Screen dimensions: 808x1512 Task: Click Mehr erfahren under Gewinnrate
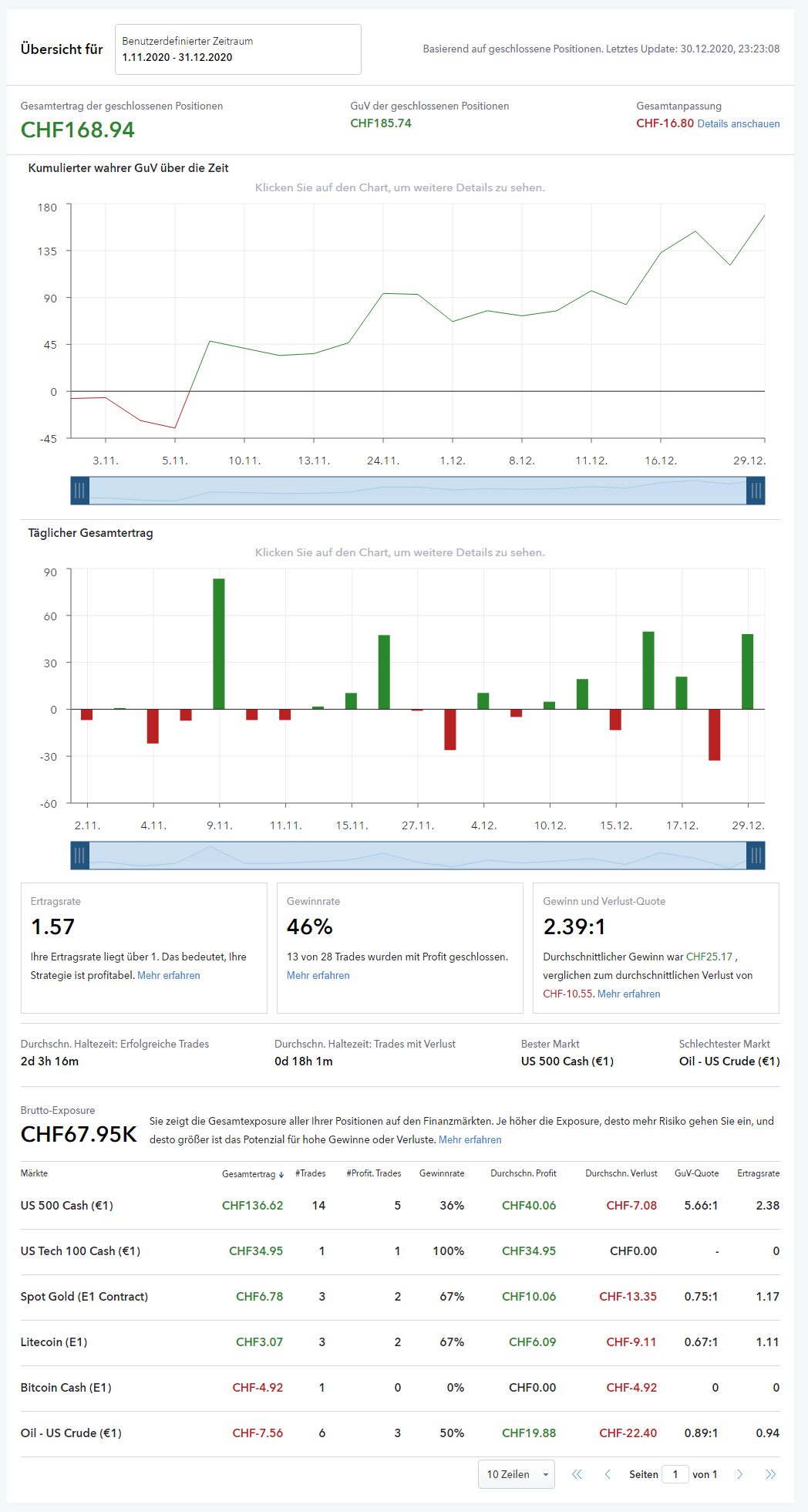tap(318, 976)
